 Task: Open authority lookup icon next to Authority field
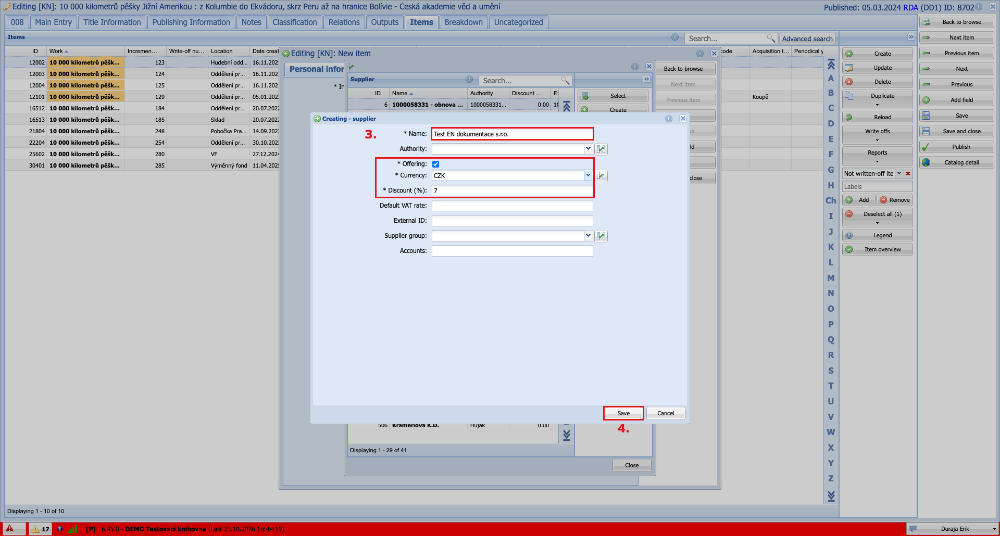pyautogui.click(x=601, y=149)
